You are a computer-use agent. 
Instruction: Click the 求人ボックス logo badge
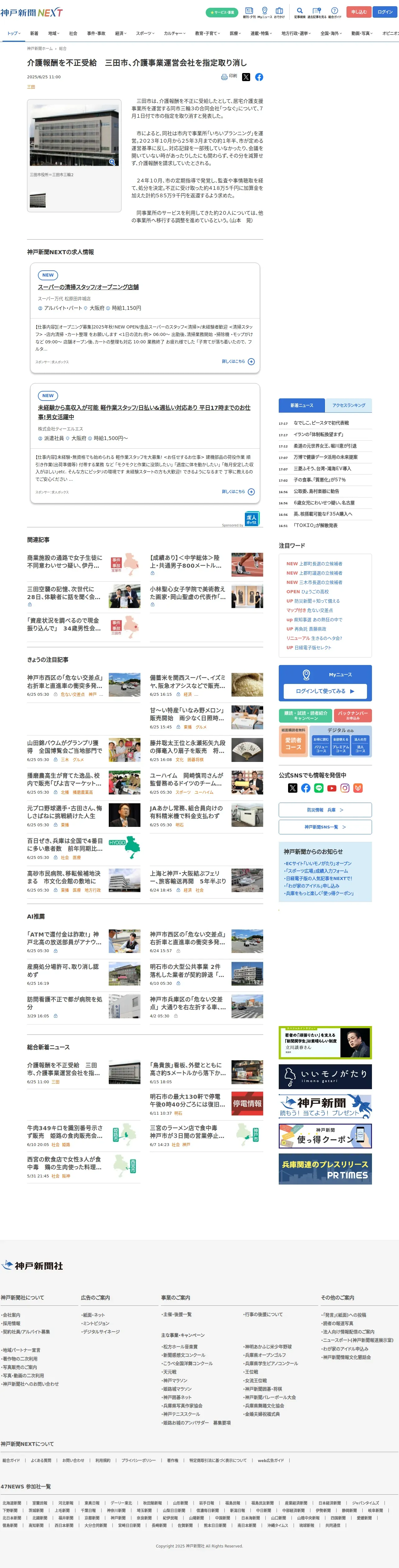[252, 519]
